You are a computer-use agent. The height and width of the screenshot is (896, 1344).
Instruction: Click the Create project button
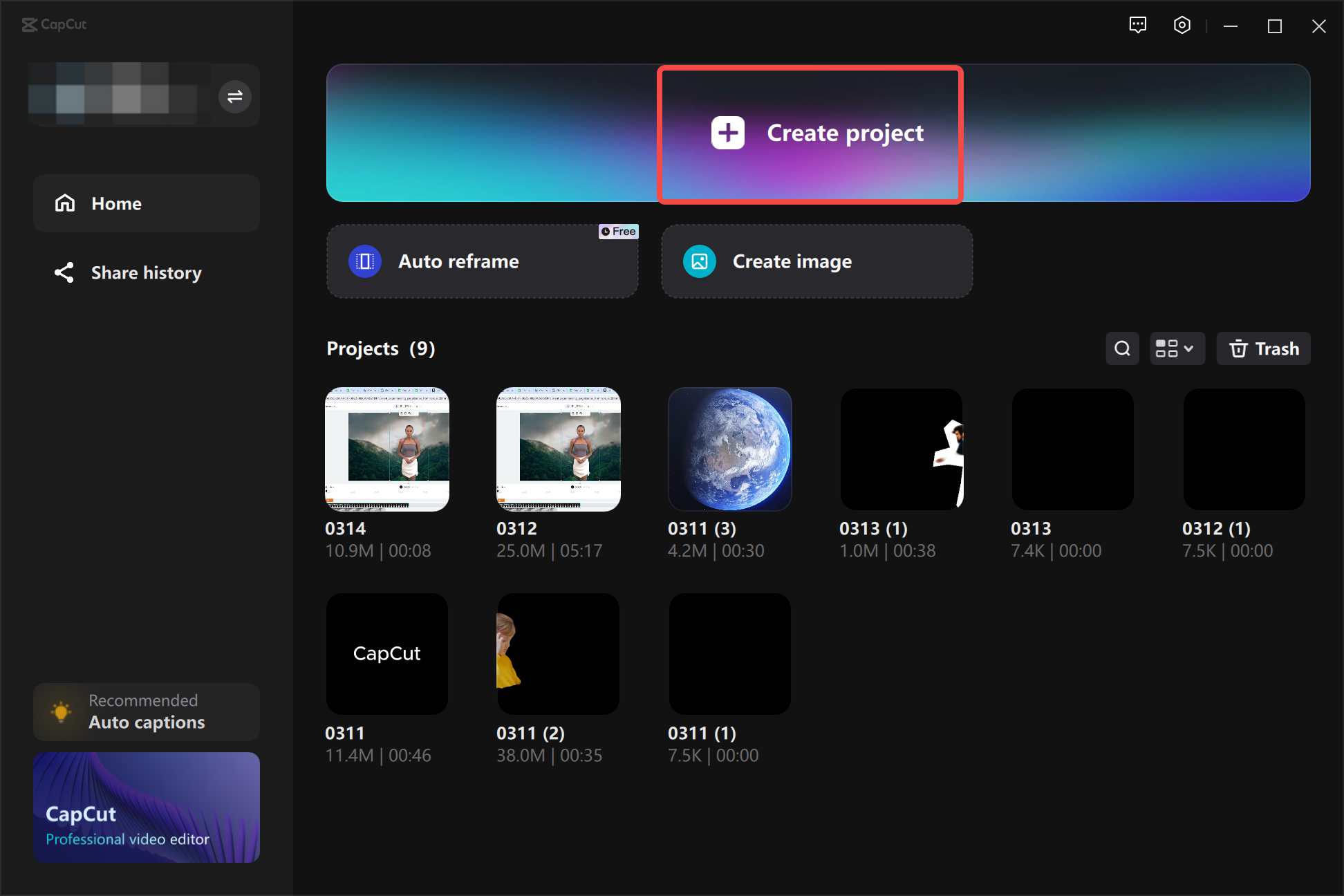pyautogui.click(x=809, y=133)
